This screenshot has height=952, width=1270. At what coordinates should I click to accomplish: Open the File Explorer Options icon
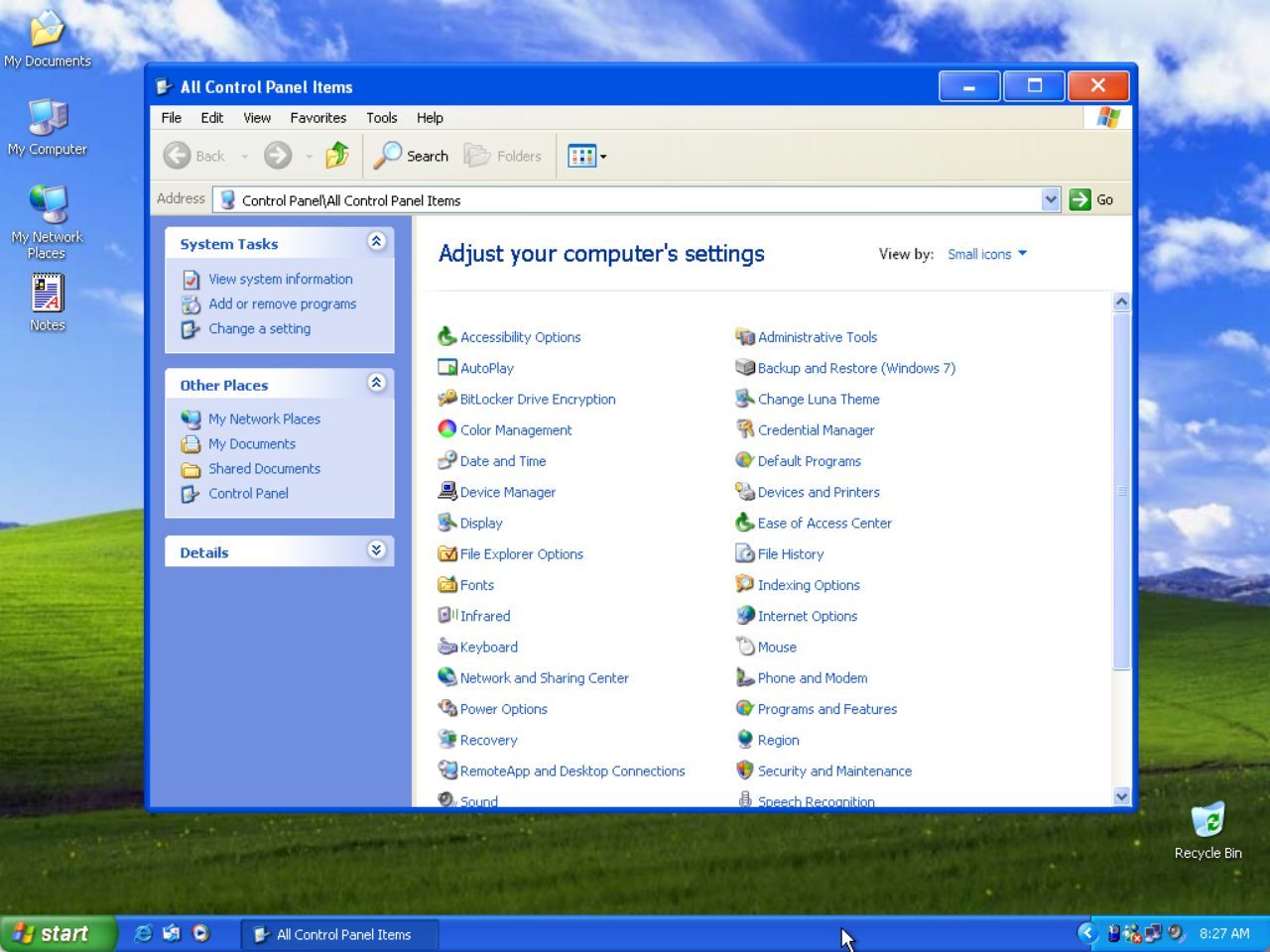[x=447, y=553]
